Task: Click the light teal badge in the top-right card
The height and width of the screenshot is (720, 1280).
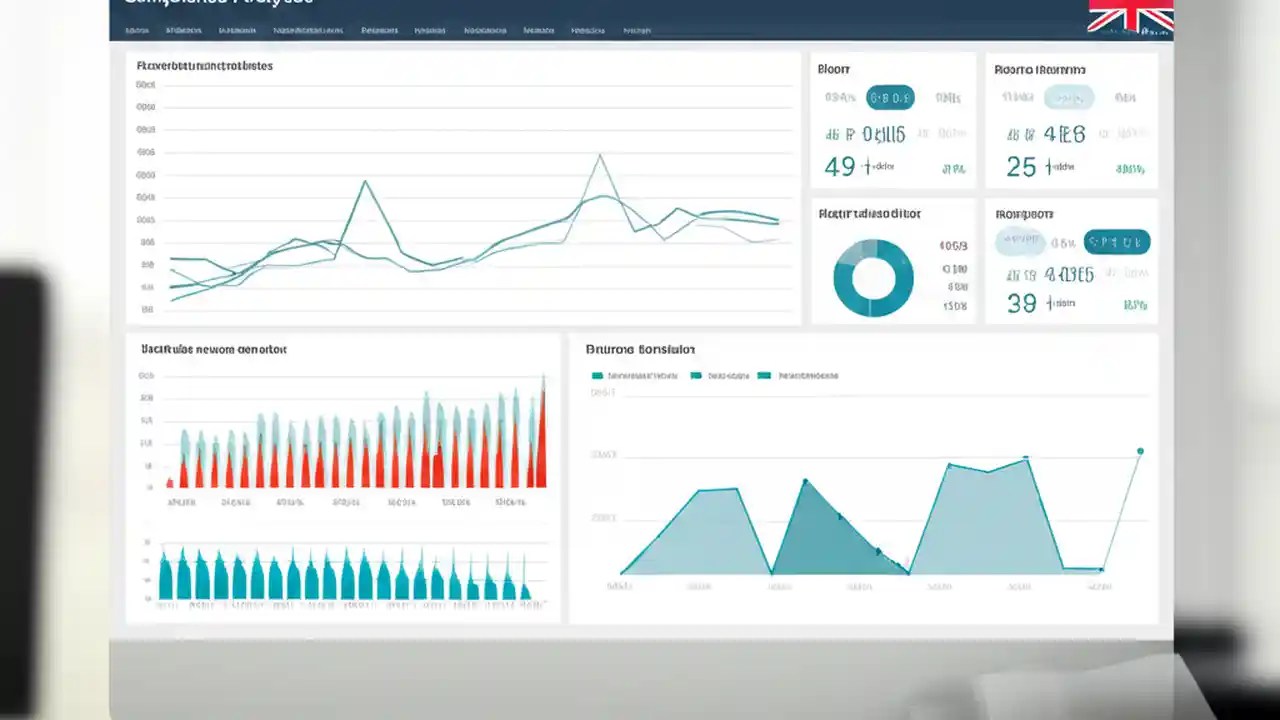Action: click(x=1069, y=97)
